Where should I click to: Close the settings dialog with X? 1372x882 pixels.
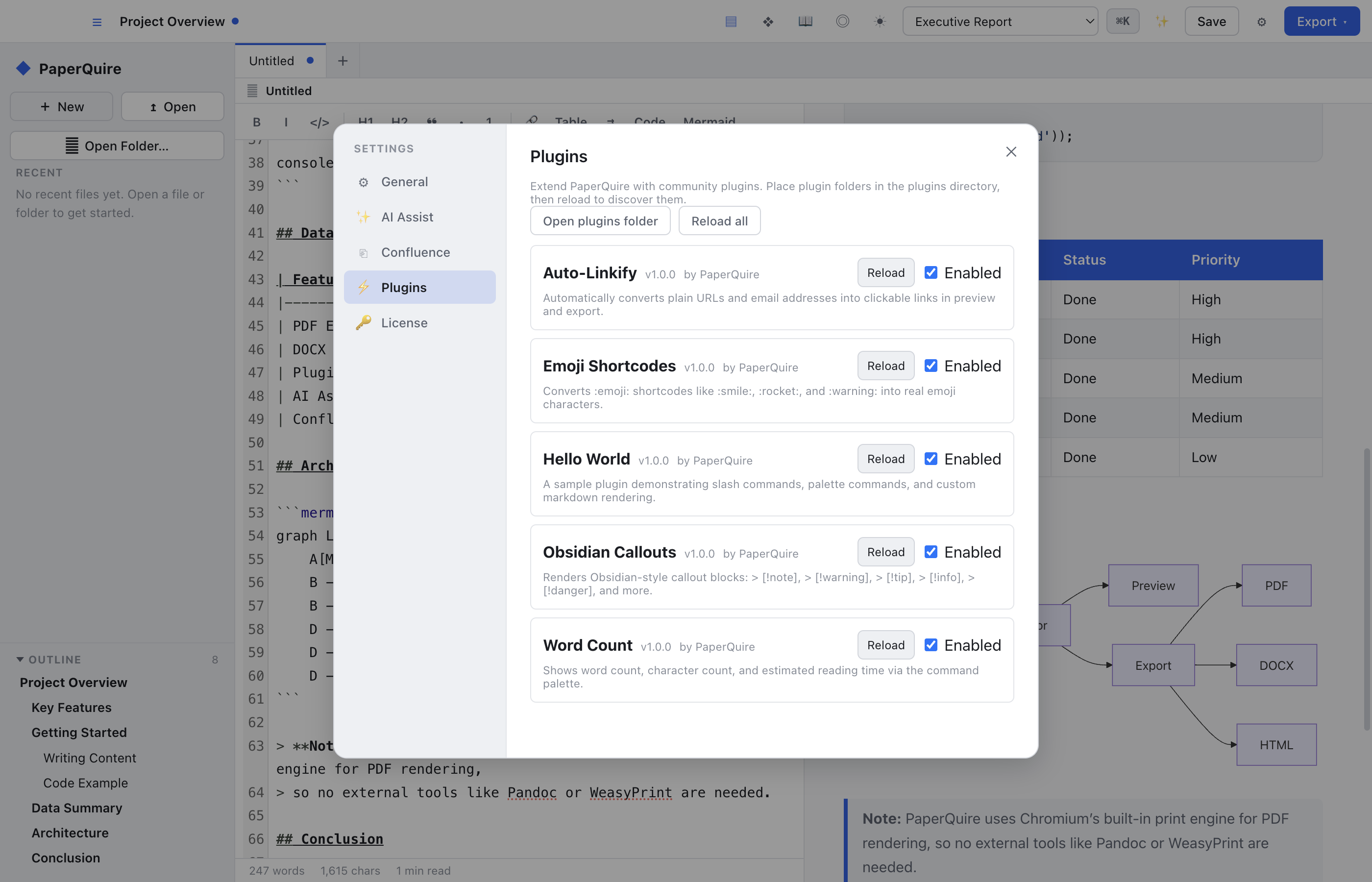click(1011, 152)
